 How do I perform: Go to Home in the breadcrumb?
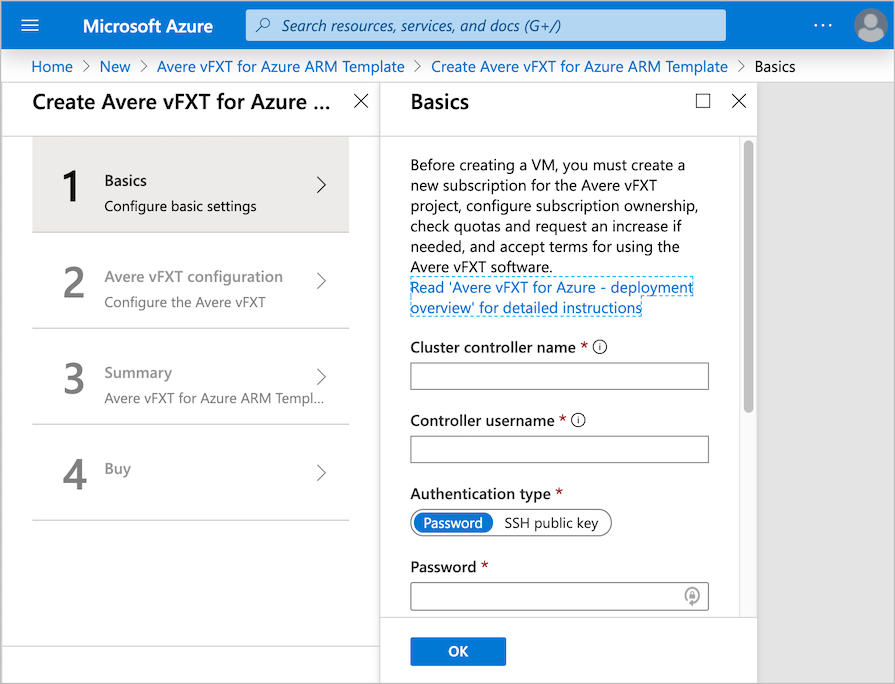tap(52, 66)
